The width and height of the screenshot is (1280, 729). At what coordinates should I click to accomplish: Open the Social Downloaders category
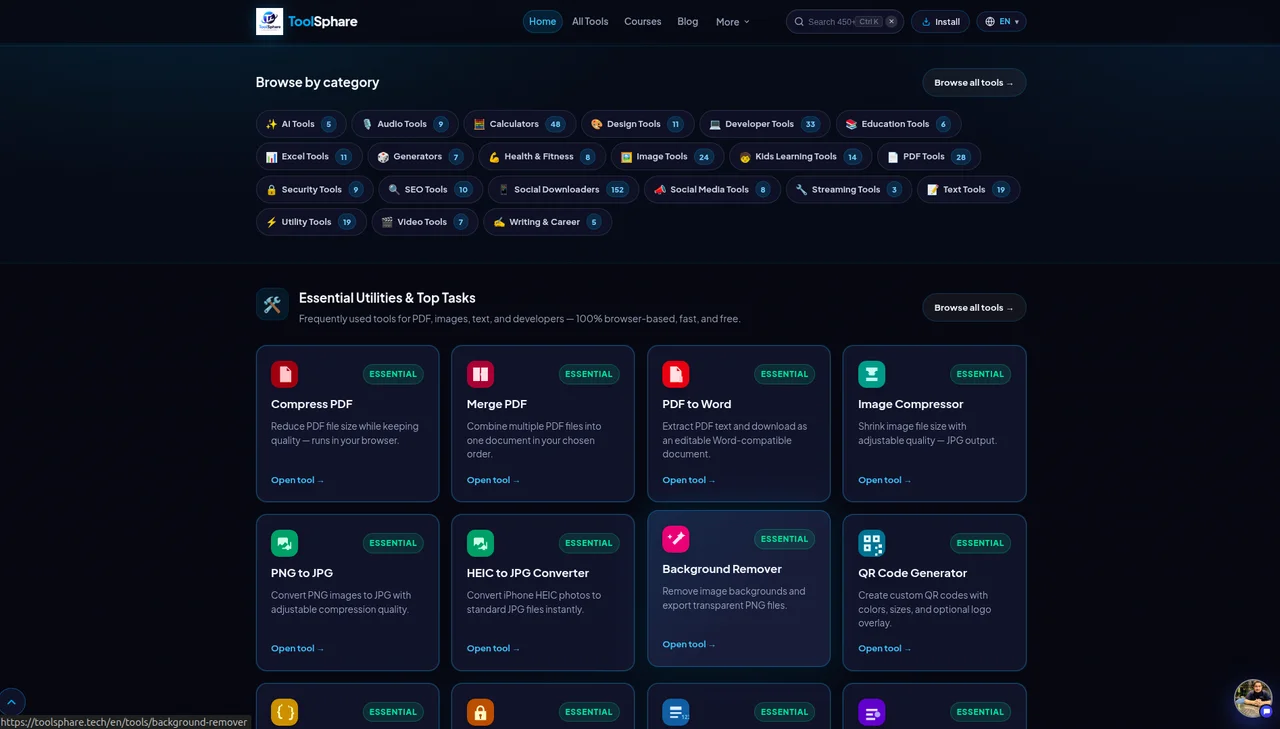click(x=564, y=190)
